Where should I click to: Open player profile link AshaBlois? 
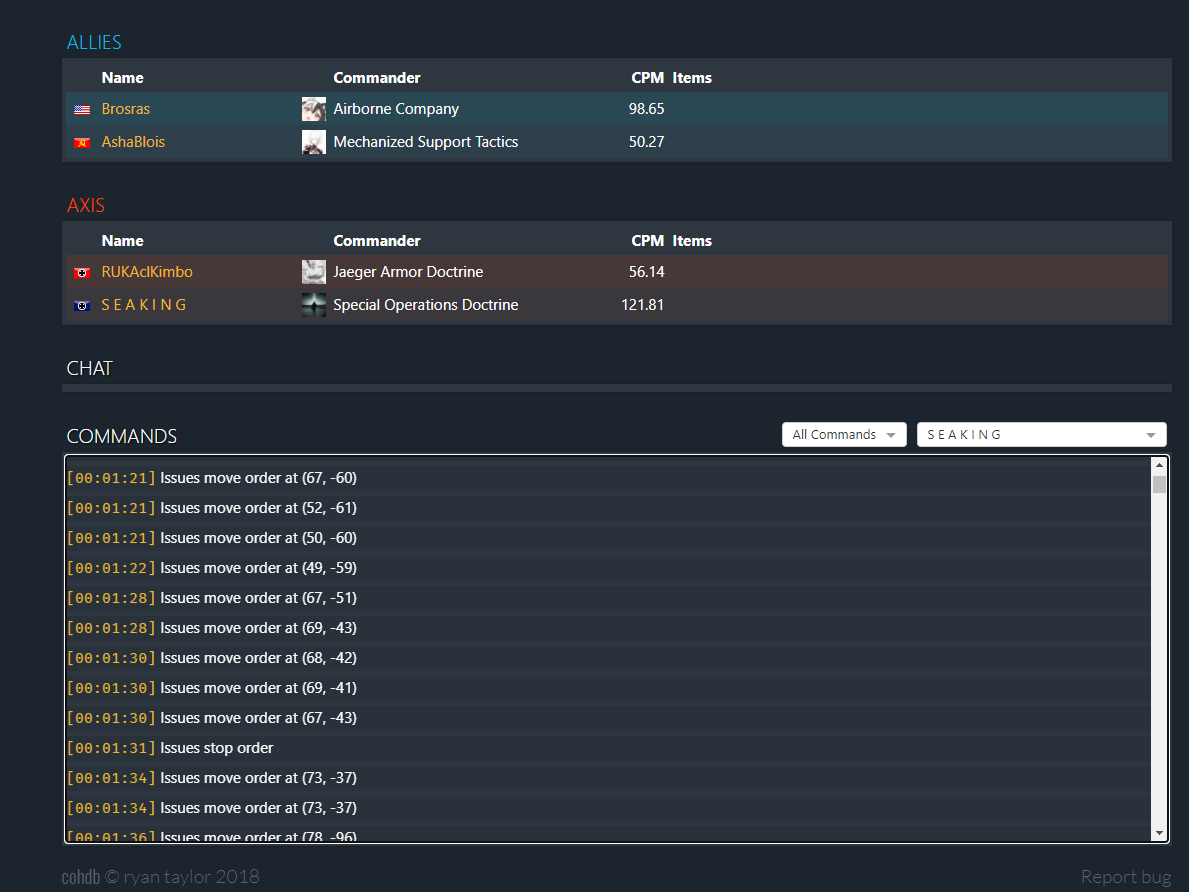[133, 142]
